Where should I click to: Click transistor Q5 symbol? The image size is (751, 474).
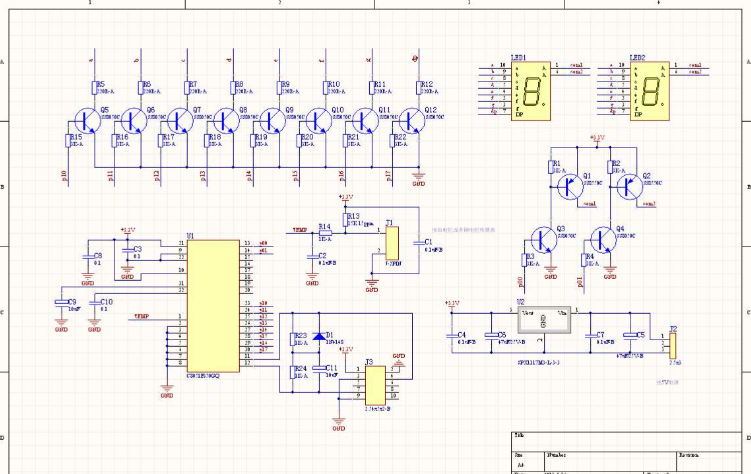coord(86,119)
